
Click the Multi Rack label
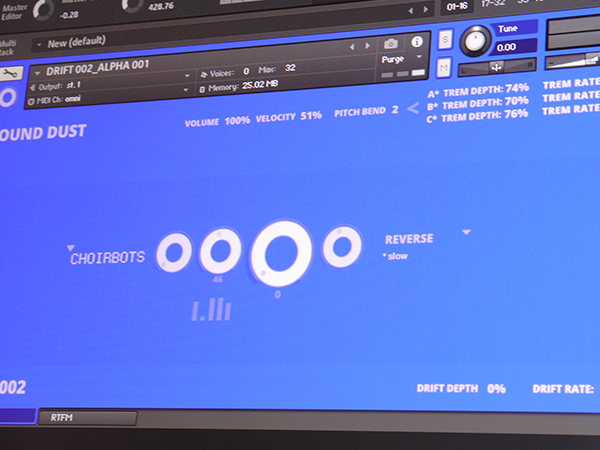[x=8, y=47]
